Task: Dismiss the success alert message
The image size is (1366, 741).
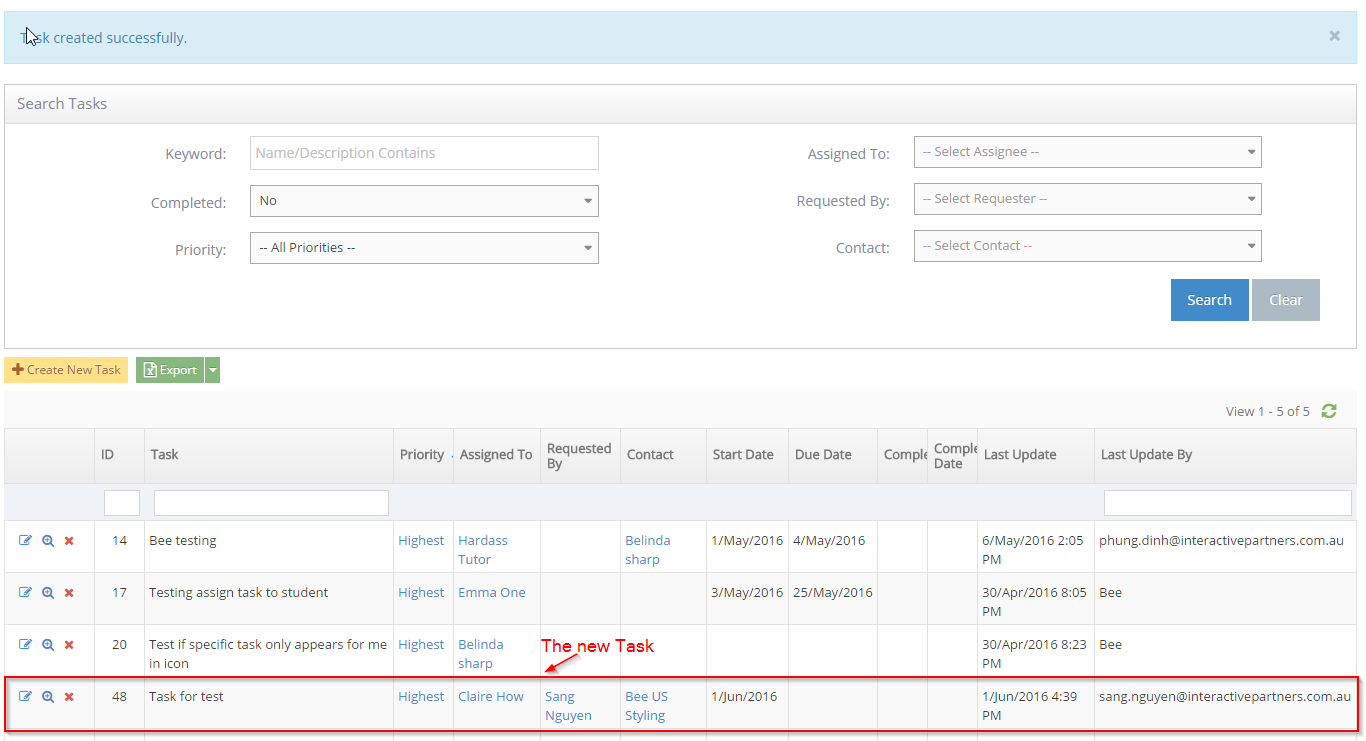Action: tap(1334, 36)
